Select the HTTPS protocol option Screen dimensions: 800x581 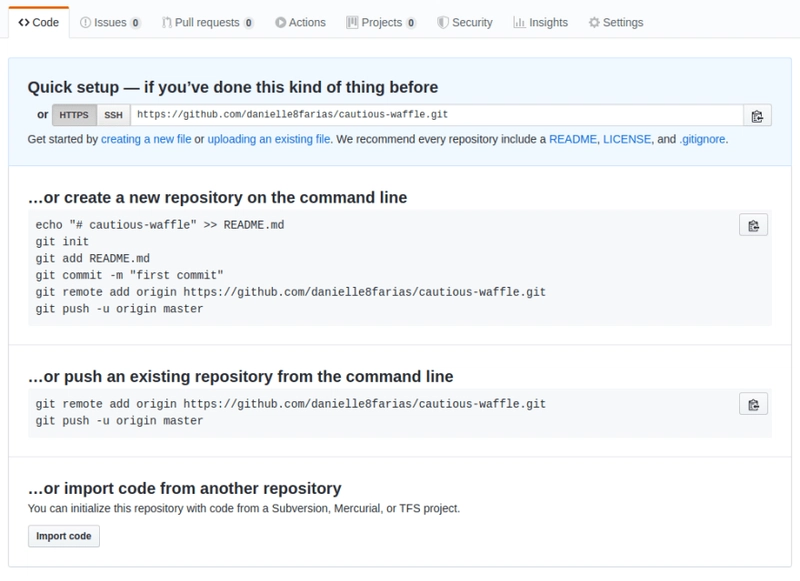pyautogui.click(x=73, y=115)
